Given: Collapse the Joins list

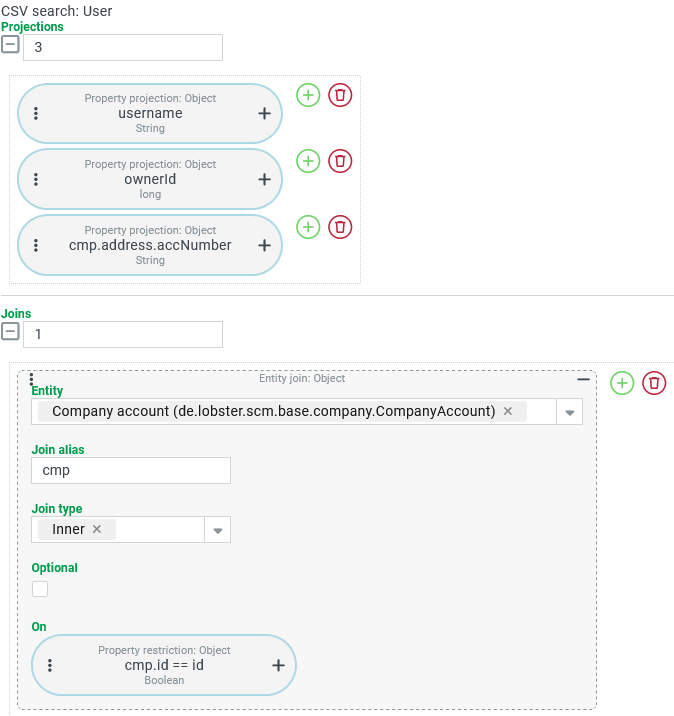Looking at the screenshot, I should coord(10,332).
